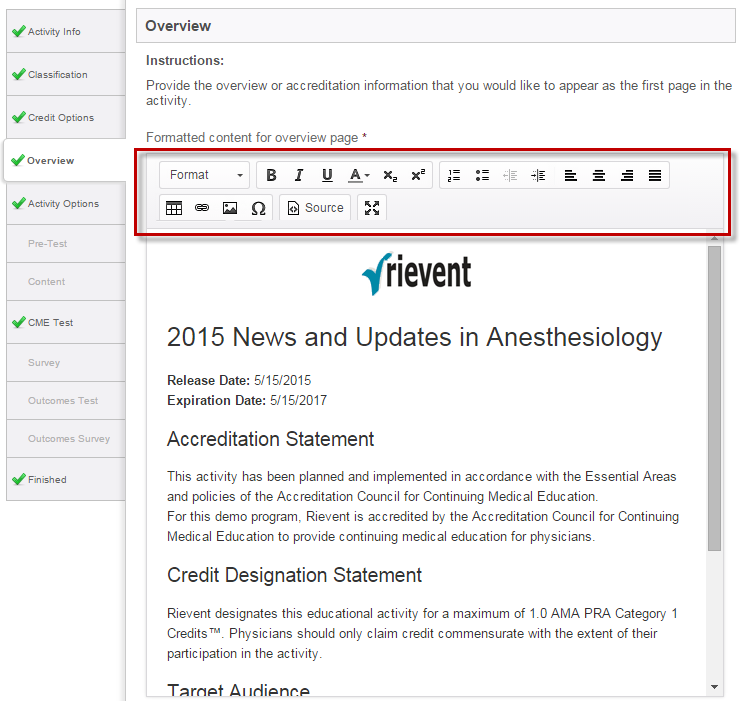Image resolution: width=740 pixels, height=701 pixels.
Task: Open Activity Options step
Action: [x=66, y=203]
